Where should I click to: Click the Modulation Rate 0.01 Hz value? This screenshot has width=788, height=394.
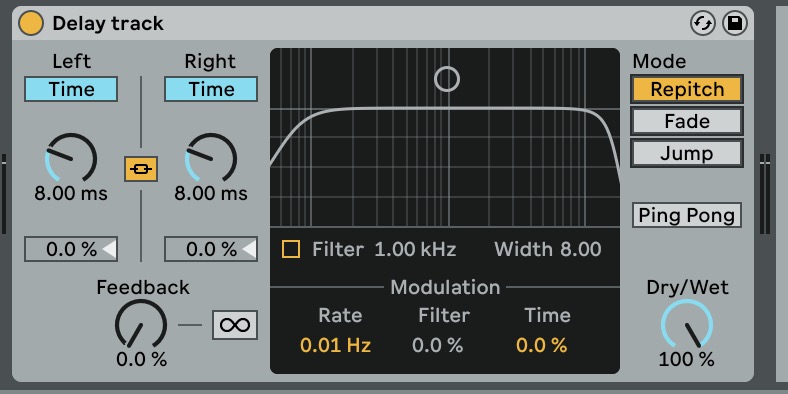(x=336, y=345)
